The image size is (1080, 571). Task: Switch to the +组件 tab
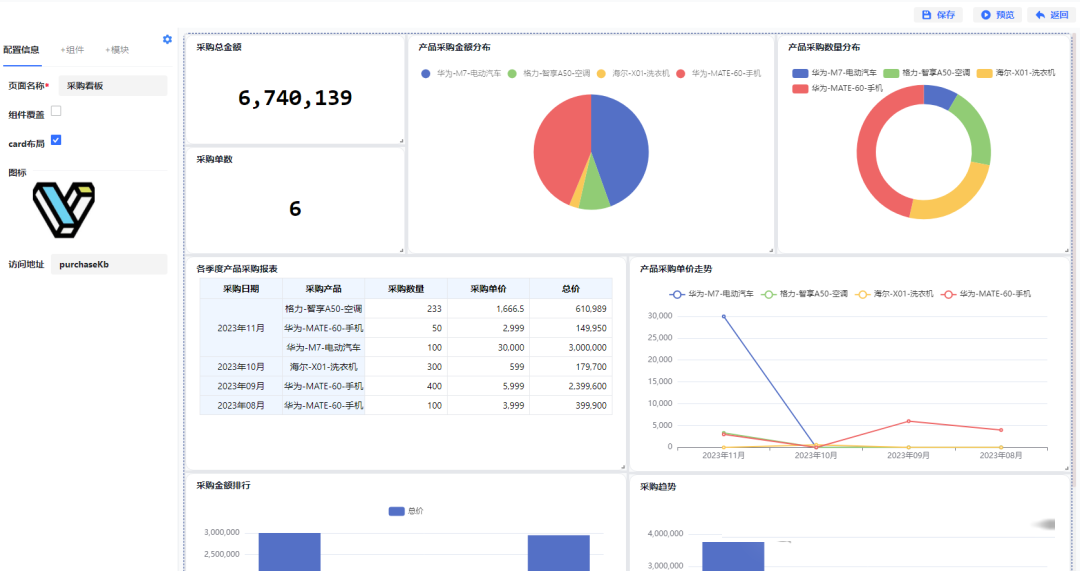72,49
